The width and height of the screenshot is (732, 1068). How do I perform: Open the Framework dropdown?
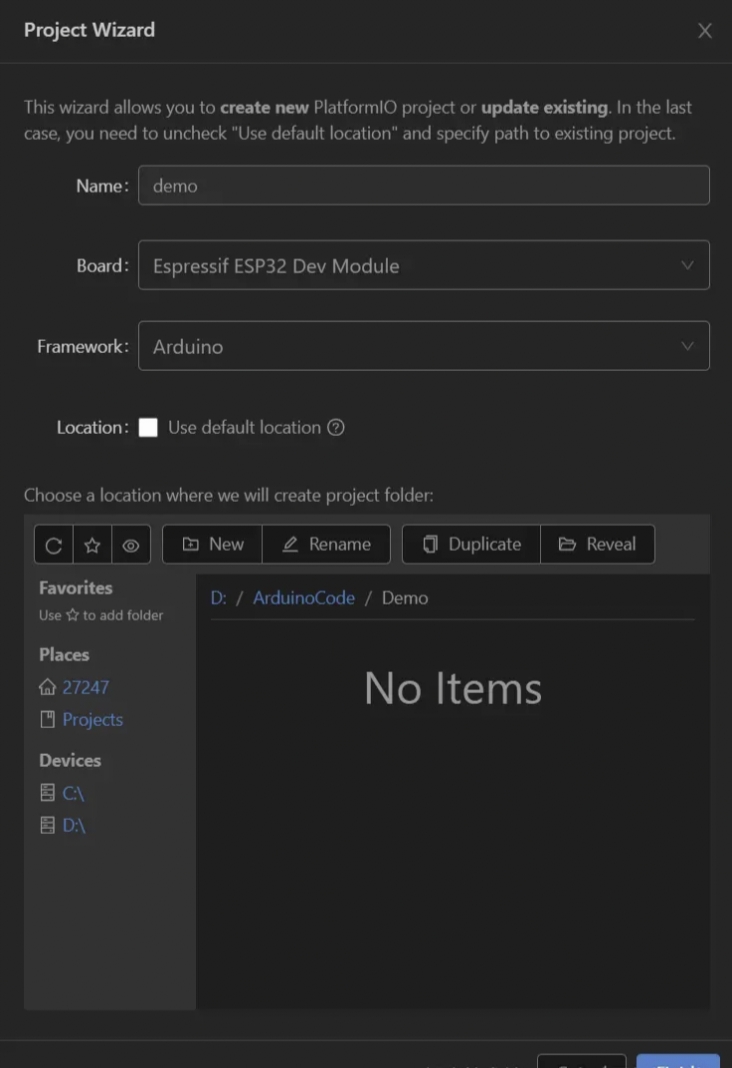(x=424, y=346)
